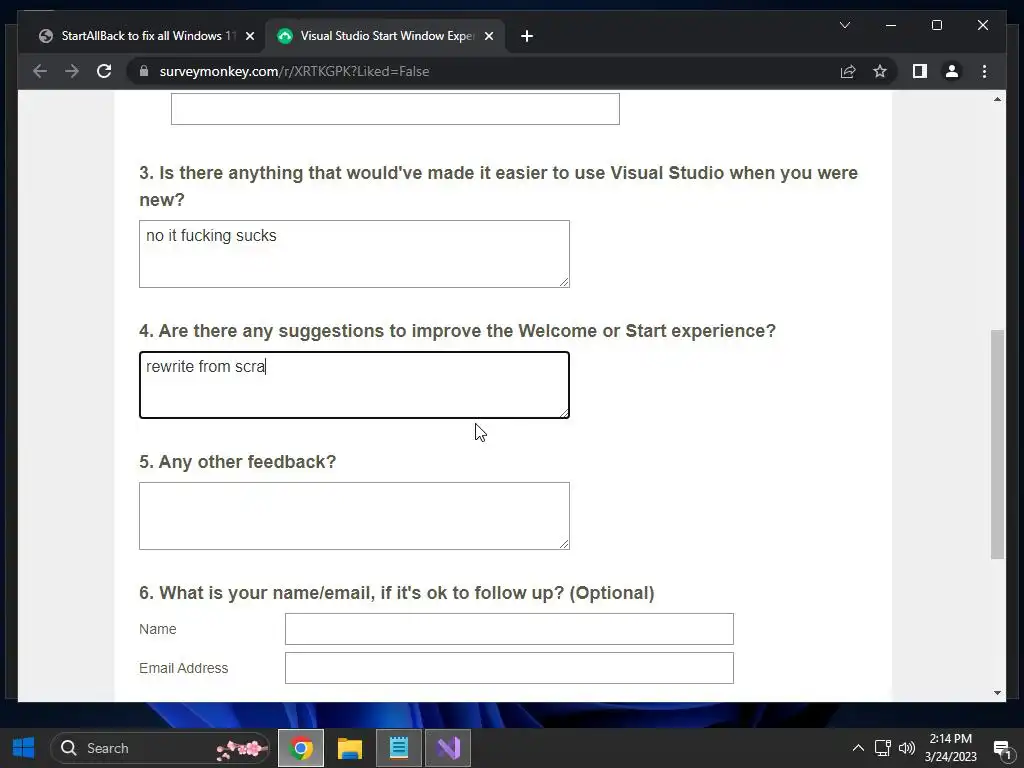1024x768 pixels.
Task: Click the padlock site info icon
Action: pyautogui.click(x=144, y=71)
